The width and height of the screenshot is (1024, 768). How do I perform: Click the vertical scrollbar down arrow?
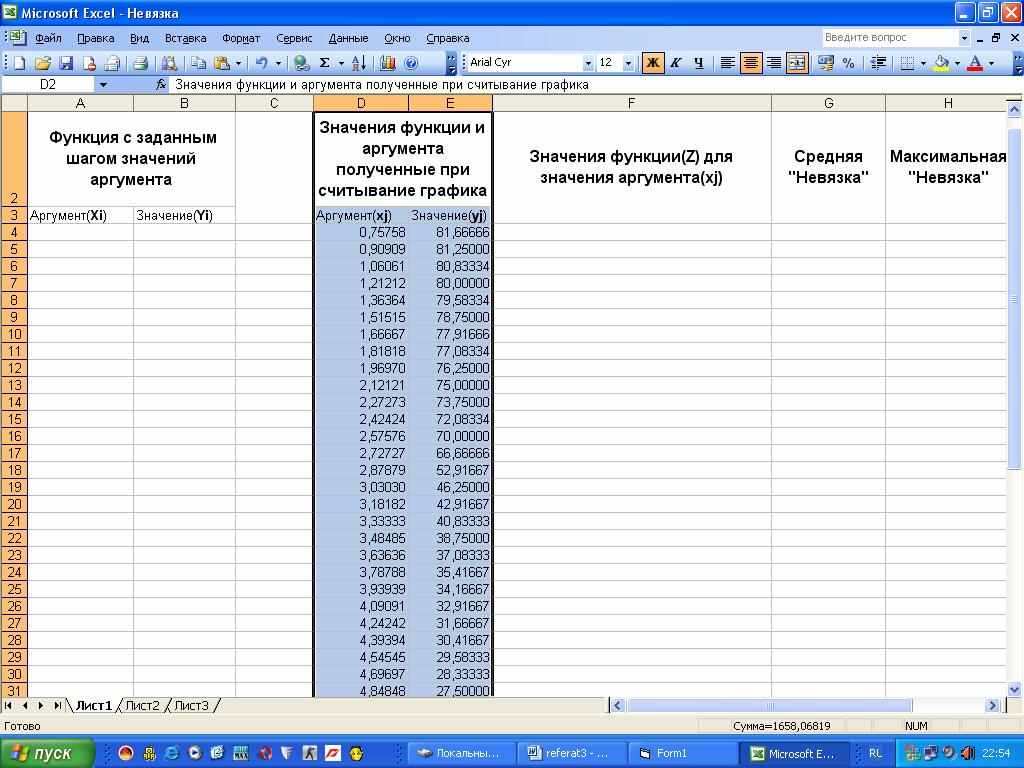pos(1014,689)
